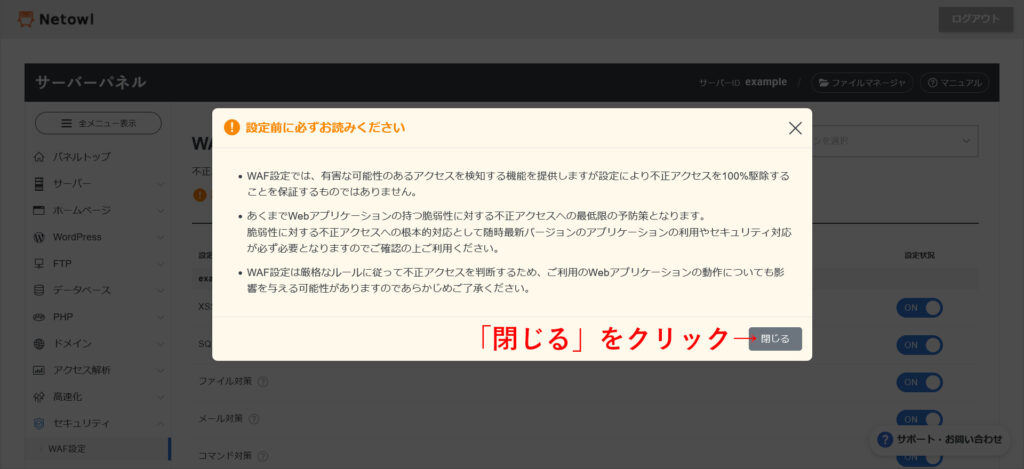Toggle the ON switch in the SQL row
The image size is (1024, 469).
click(920, 346)
